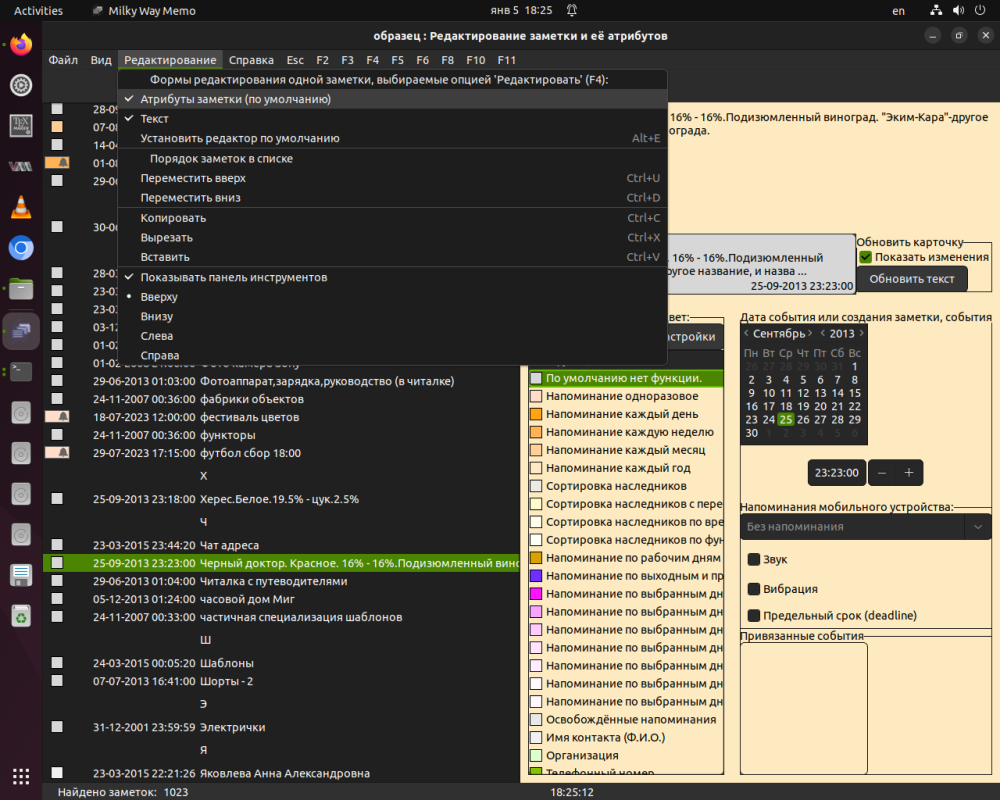Check the 'Предельный срок (deadline)' option
Image resolution: width=1000 pixels, height=800 pixels.
coord(754,615)
